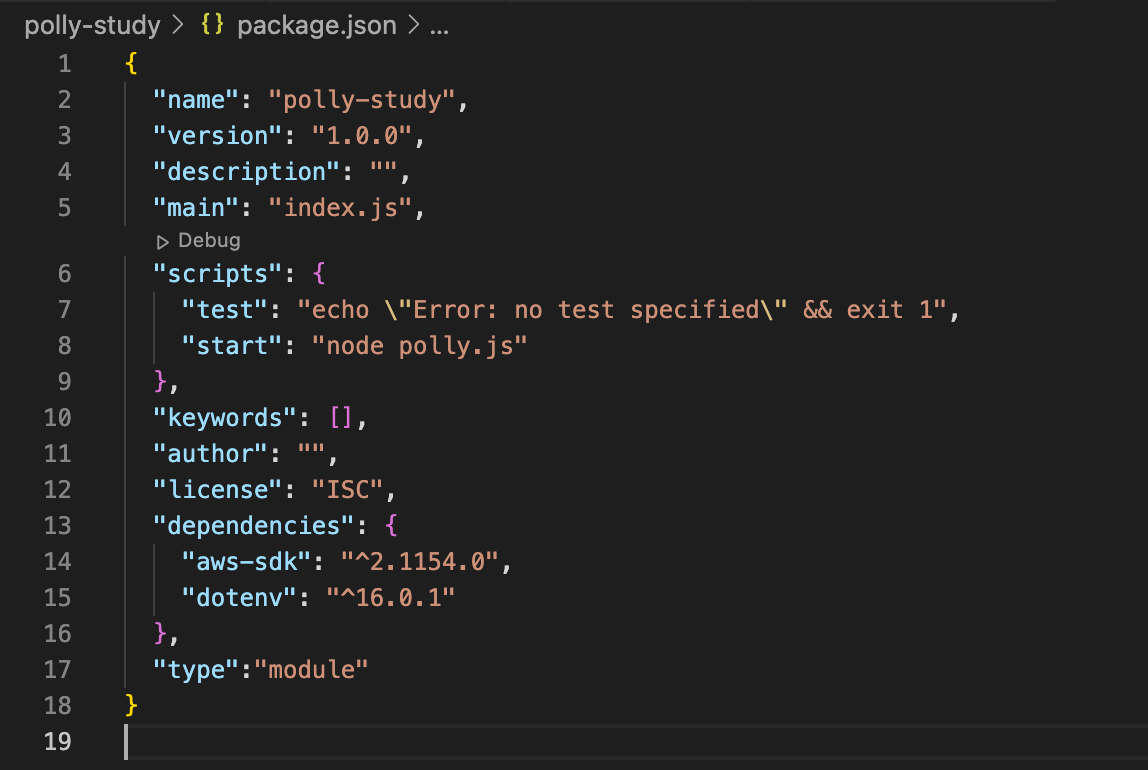Click the JSON braces file icon in breadcrumb
This screenshot has width=1148, height=770.
click(212, 24)
